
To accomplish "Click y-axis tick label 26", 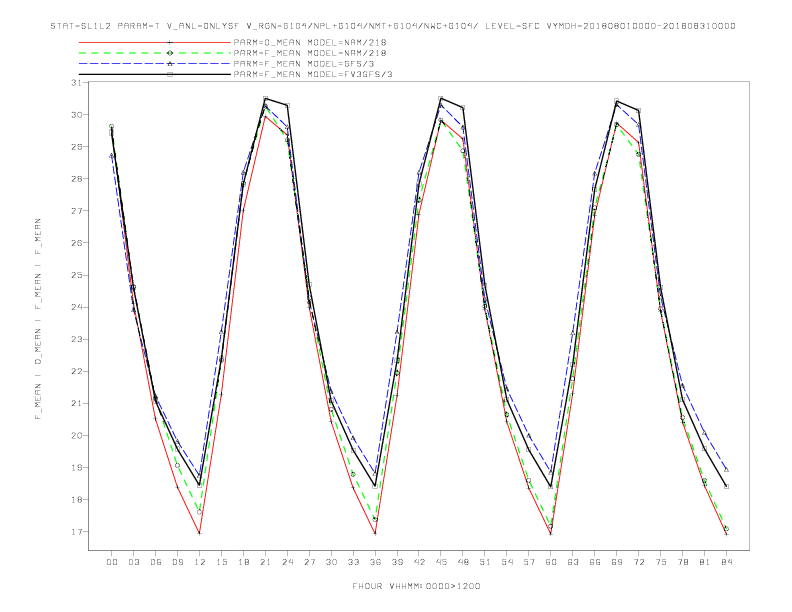I will pos(76,243).
